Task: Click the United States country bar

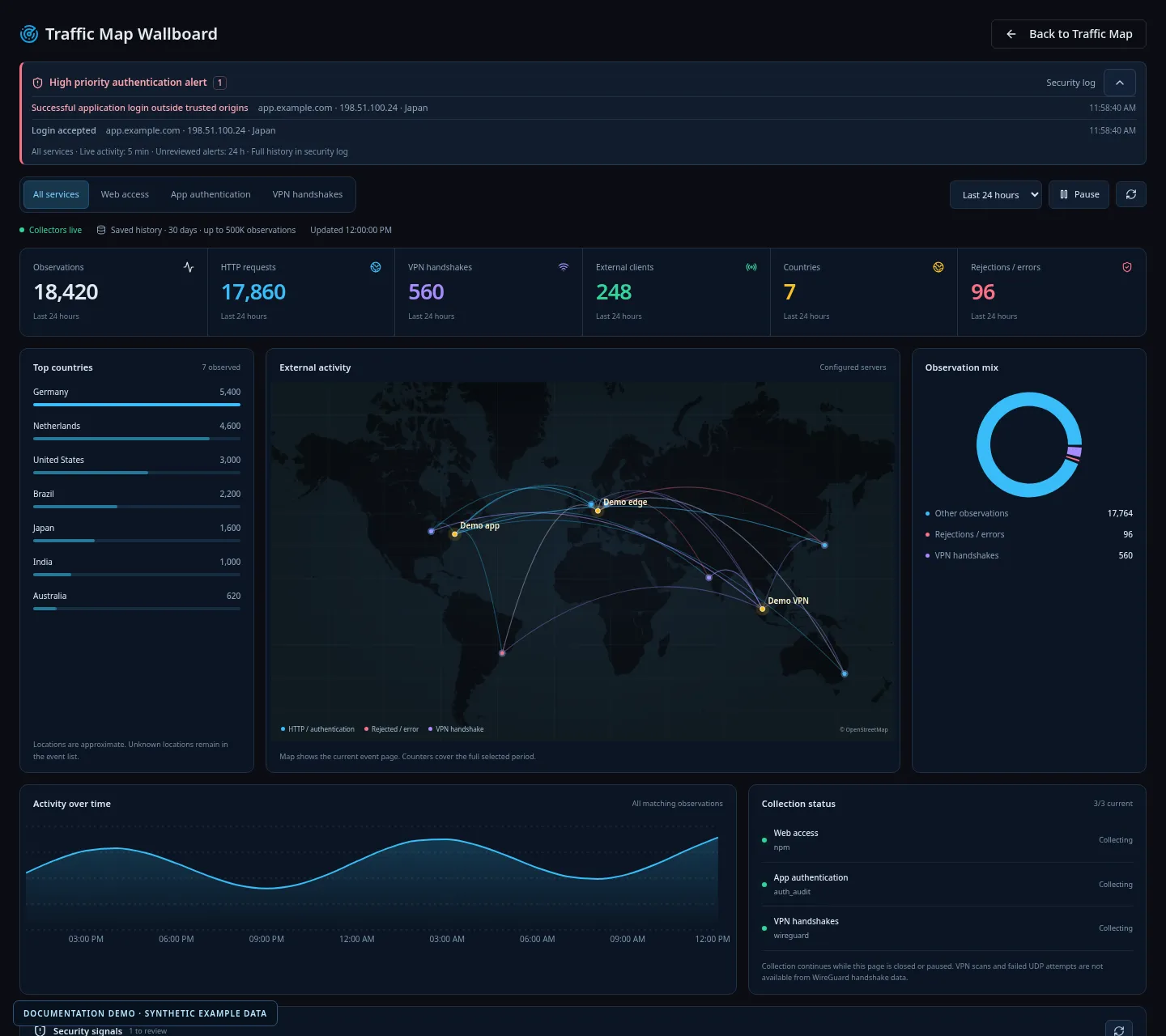Action: pyautogui.click(x=137, y=472)
